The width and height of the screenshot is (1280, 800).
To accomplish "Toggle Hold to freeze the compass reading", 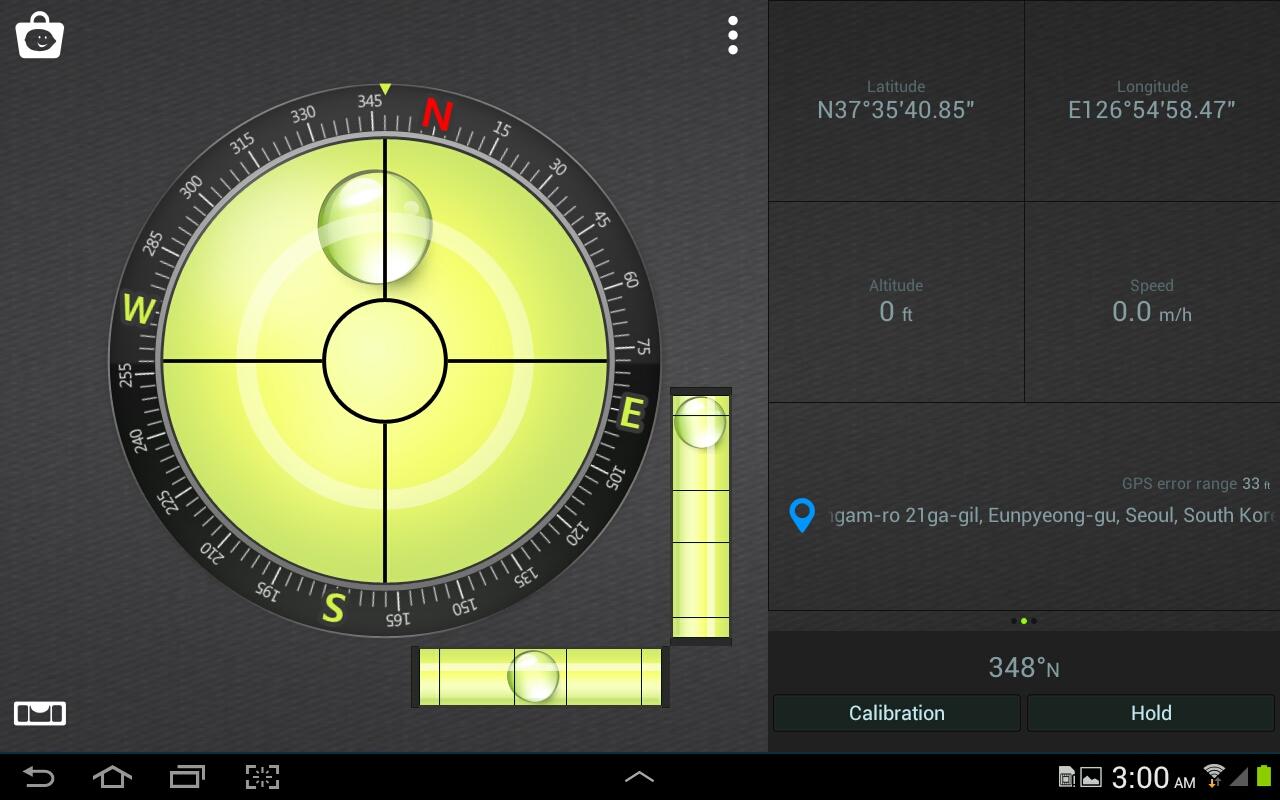I will click(x=1151, y=713).
